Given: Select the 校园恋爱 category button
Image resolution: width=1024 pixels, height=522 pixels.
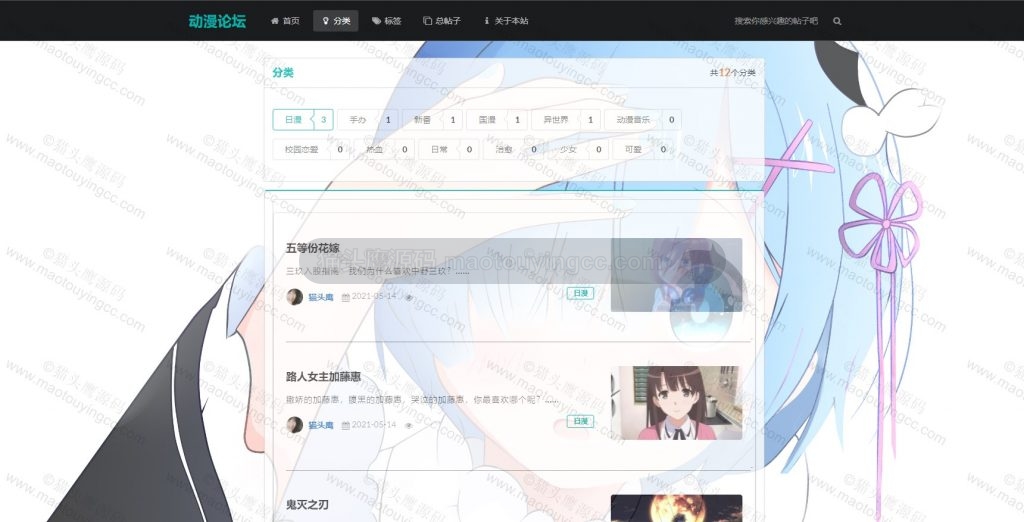Looking at the screenshot, I should click(x=311, y=149).
